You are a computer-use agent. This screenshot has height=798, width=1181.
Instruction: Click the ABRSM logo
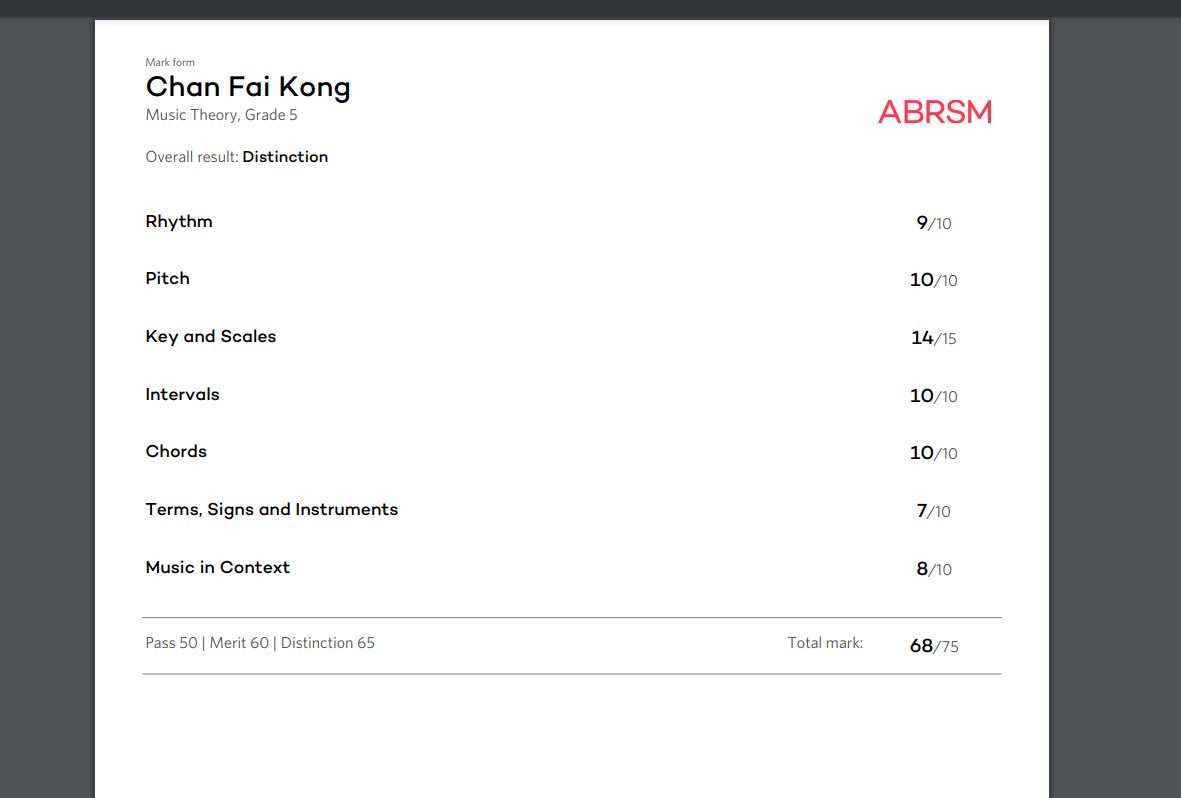[935, 112]
